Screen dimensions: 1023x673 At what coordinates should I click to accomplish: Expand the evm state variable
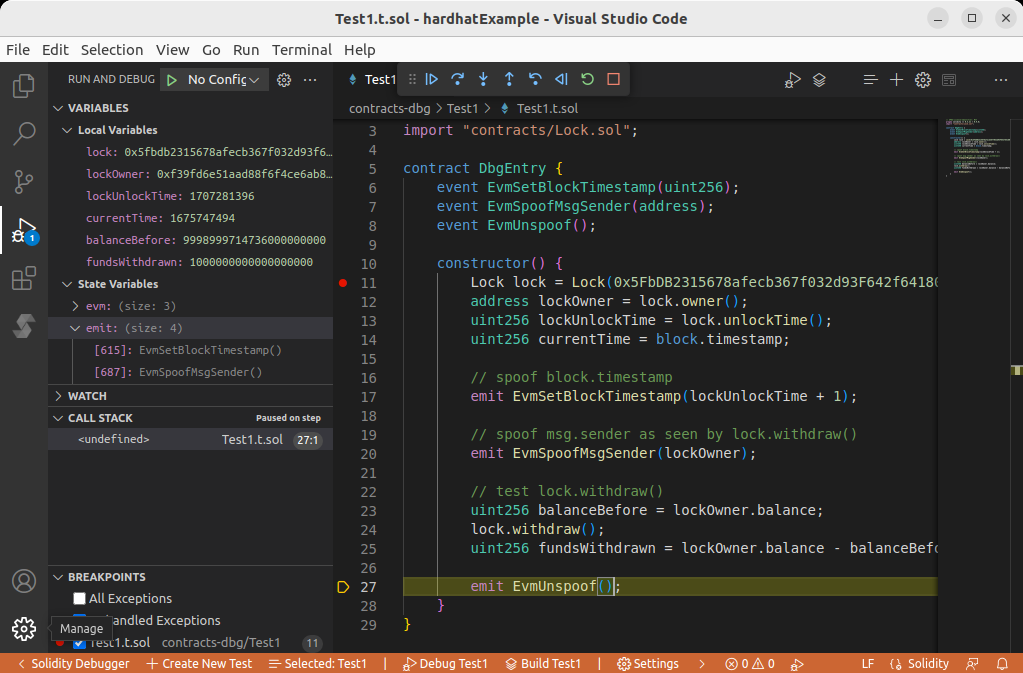pyautogui.click(x=76, y=306)
